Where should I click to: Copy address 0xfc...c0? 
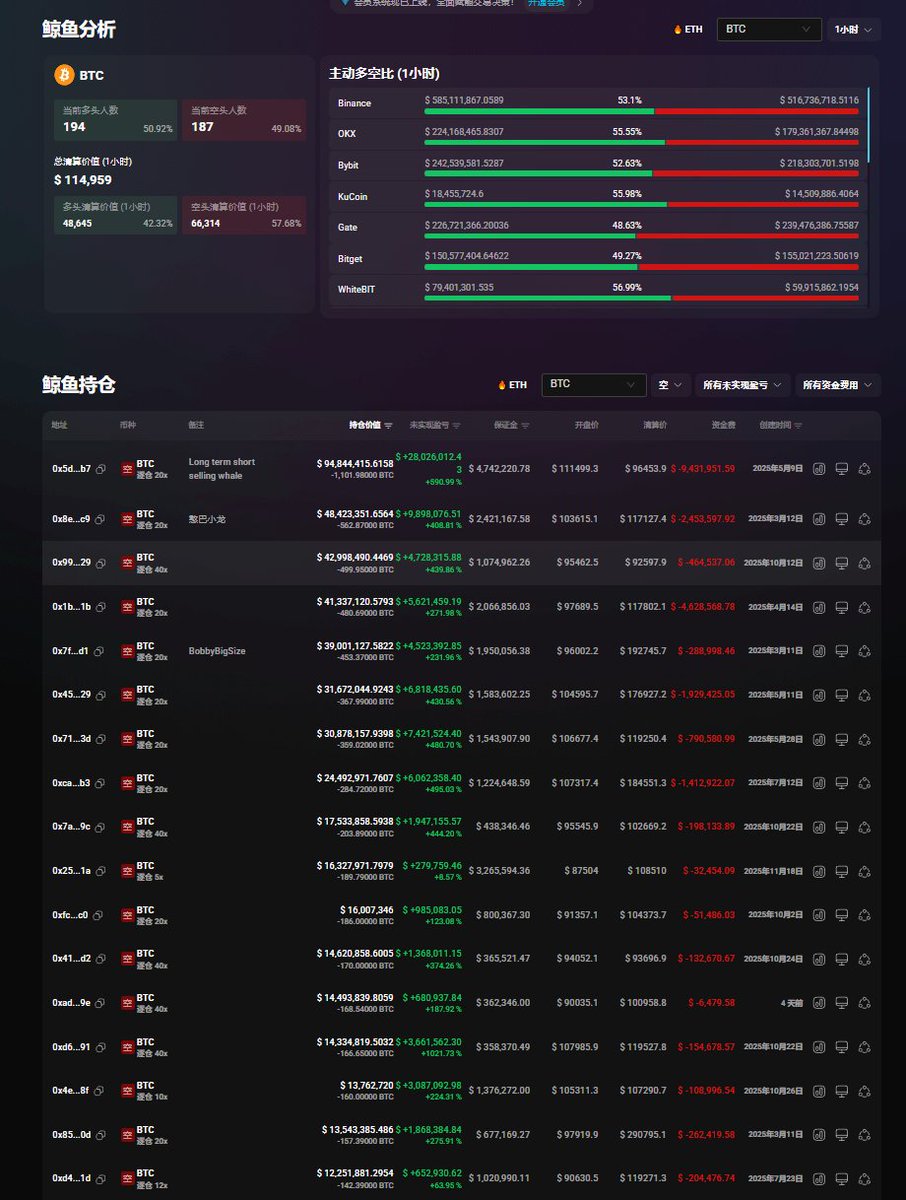coord(100,915)
